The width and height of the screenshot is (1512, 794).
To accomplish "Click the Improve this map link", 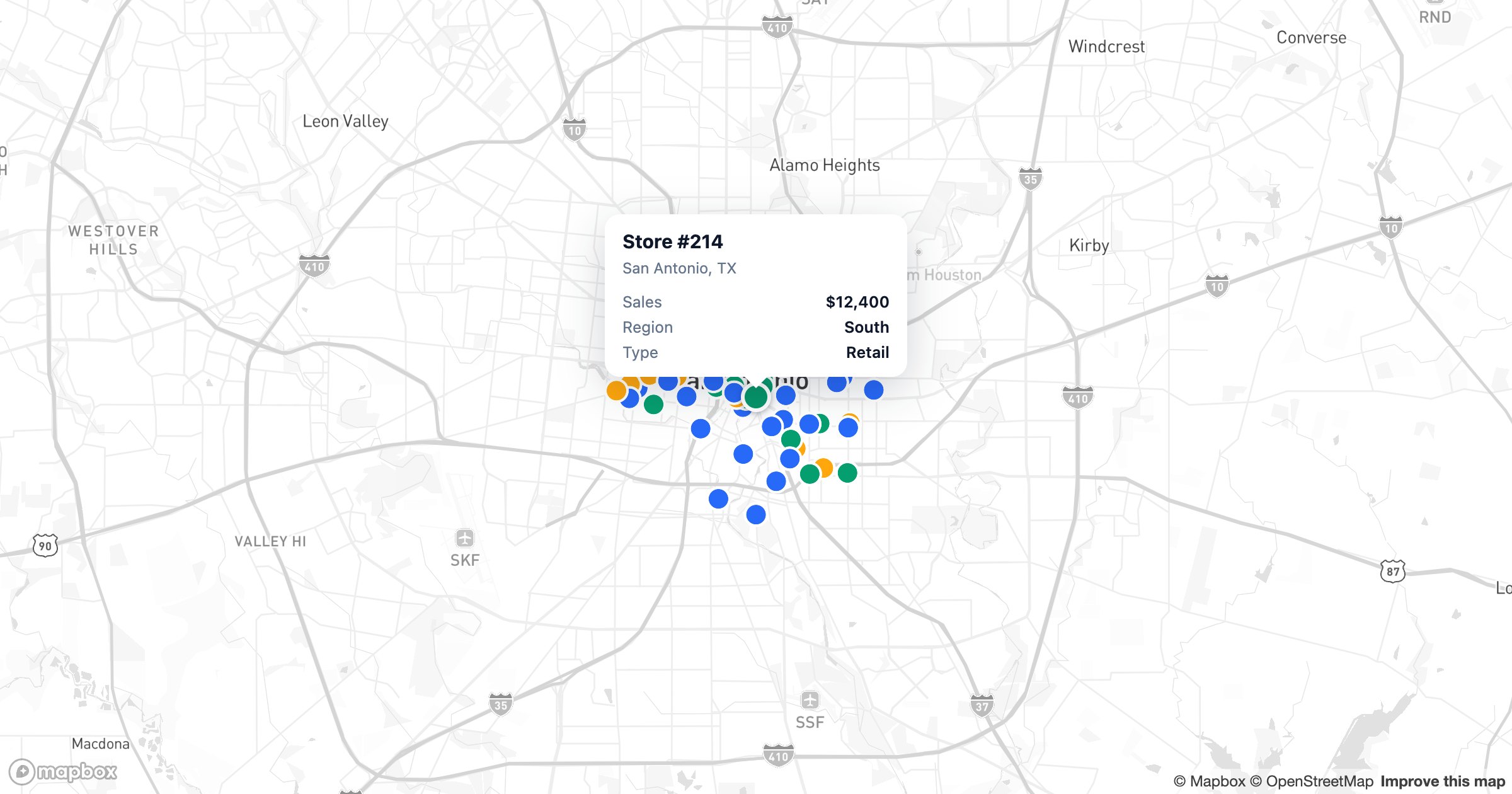I will click(x=1443, y=781).
